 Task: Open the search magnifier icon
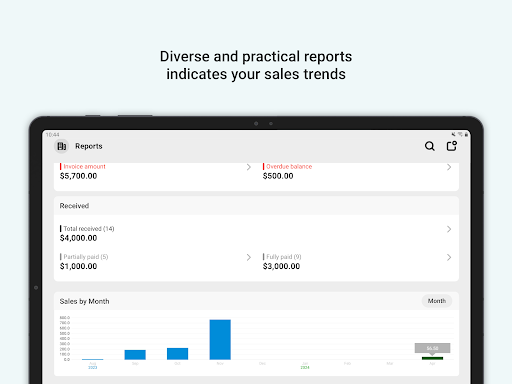click(430, 146)
